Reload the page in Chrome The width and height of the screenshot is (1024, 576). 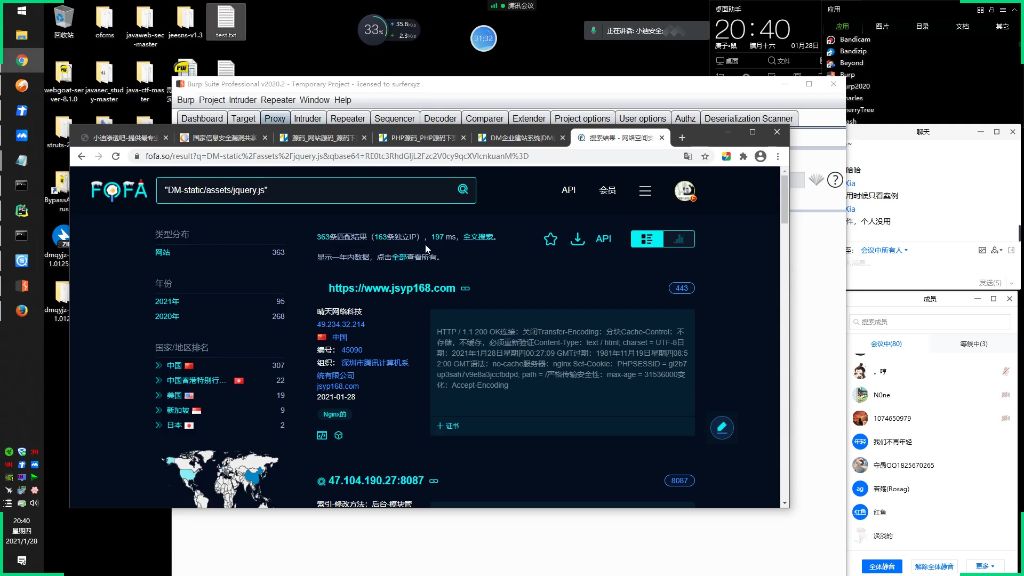point(116,156)
